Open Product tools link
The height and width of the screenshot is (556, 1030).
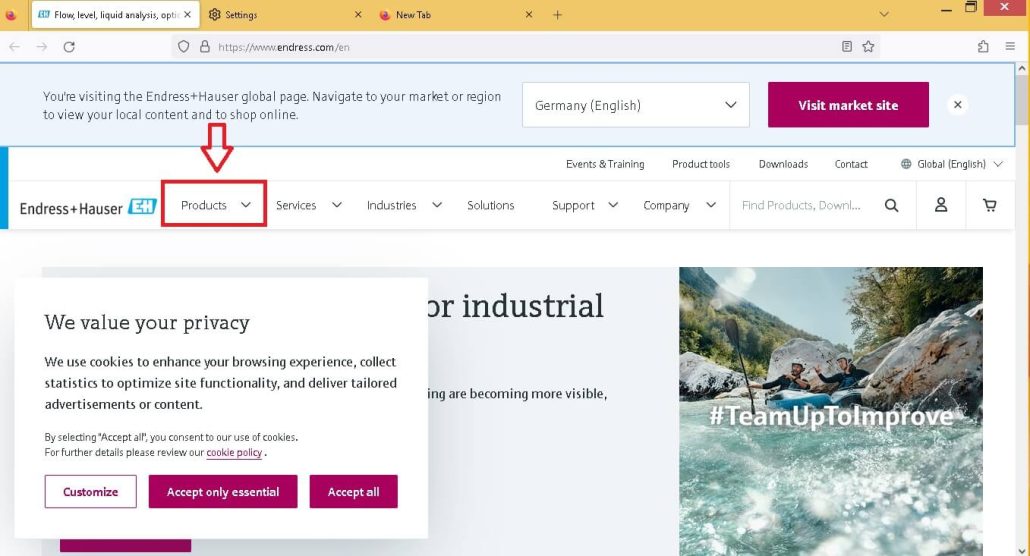[x=701, y=164]
